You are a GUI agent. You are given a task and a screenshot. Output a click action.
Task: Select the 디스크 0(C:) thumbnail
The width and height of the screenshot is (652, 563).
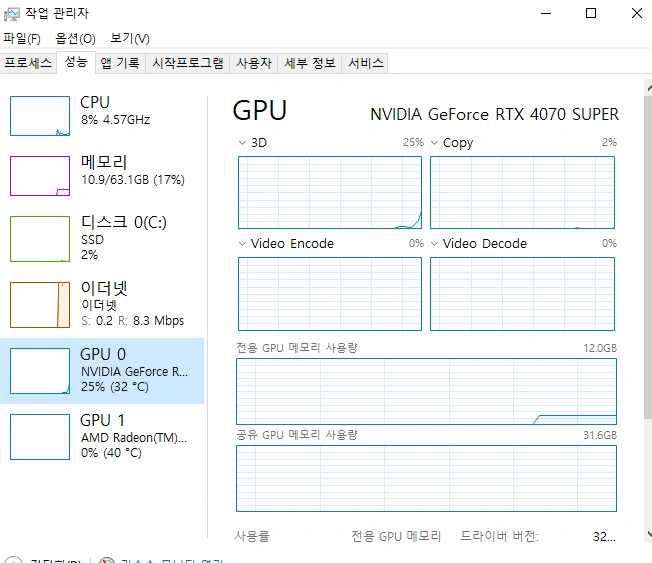pos(40,239)
